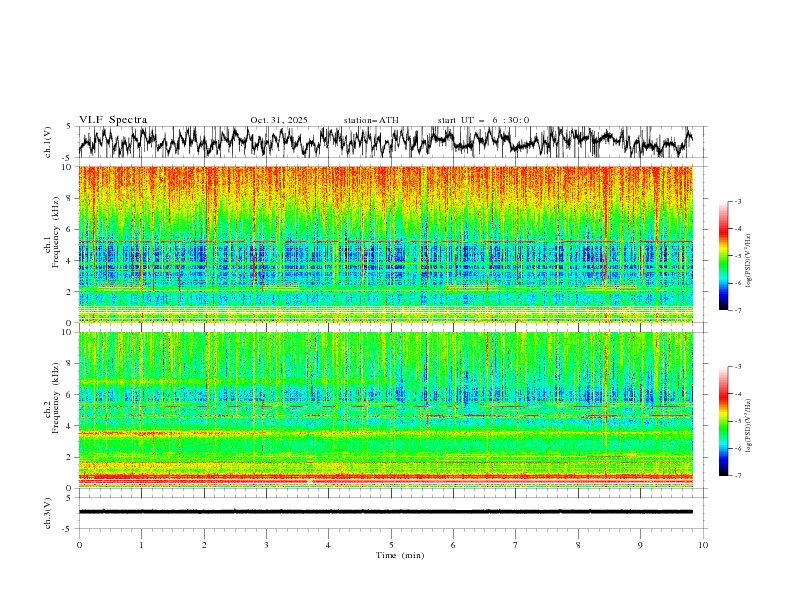Click the time axis tick labeled 0
Image resolution: width=792 pixels, height=612 pixels.
click(x=79, y=545)
